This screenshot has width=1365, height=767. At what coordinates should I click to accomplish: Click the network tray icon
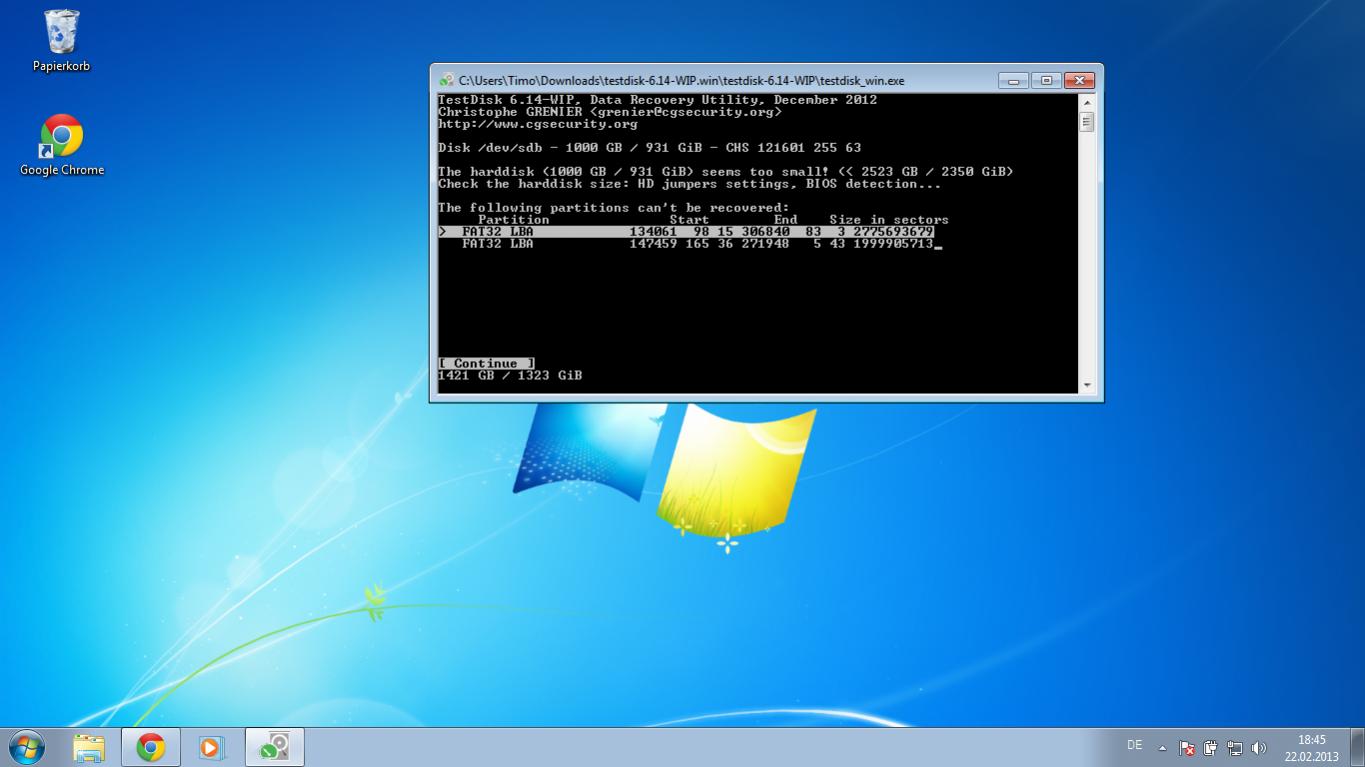coord(1235,748)
